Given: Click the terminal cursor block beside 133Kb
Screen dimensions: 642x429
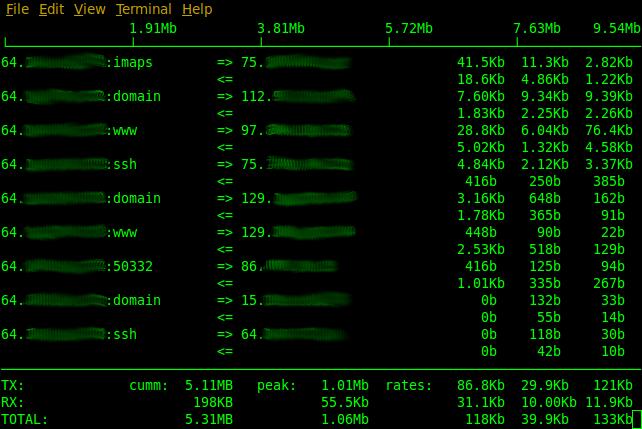Looking at the screenshot, I should tap(637, 419).
